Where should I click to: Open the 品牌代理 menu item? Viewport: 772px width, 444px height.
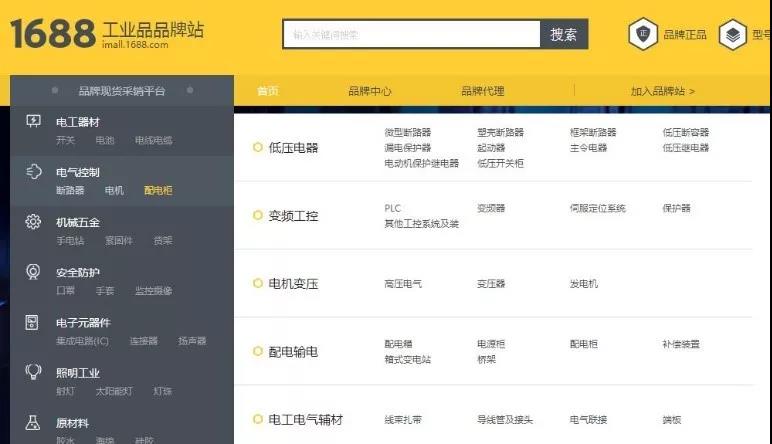coord(482,91)
